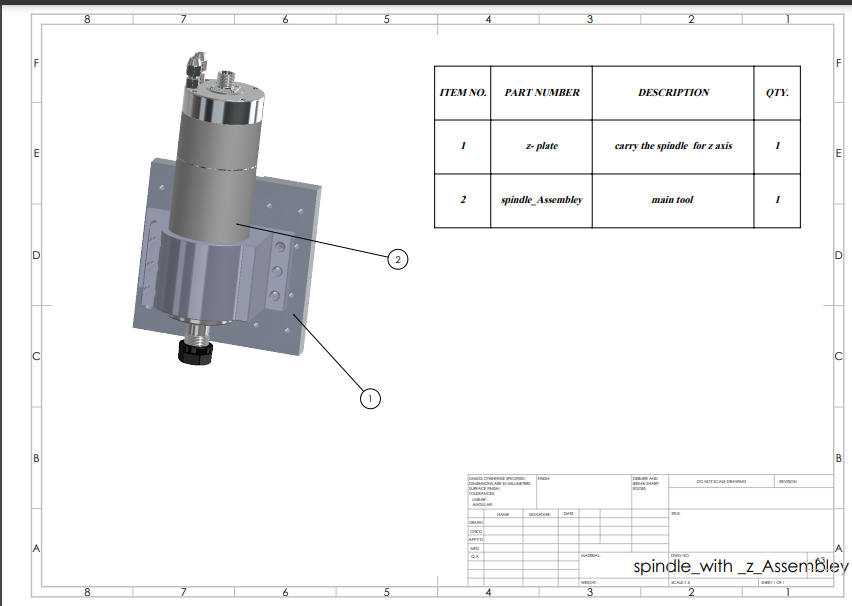
Task: Click the 'spindle_with _z_Assembley' drawing title
Action: coord(741,566)
